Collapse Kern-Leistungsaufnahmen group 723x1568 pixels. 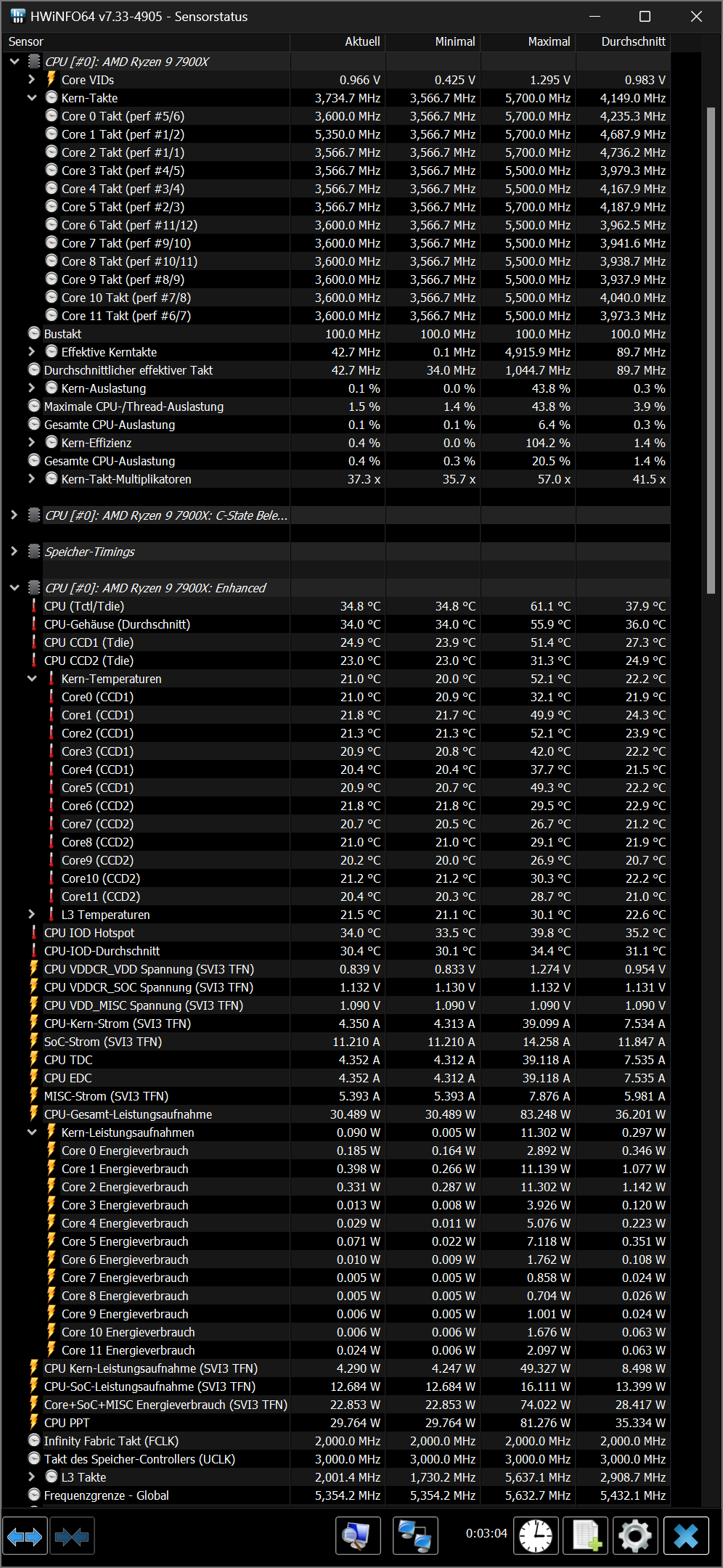coord(32,1132)
